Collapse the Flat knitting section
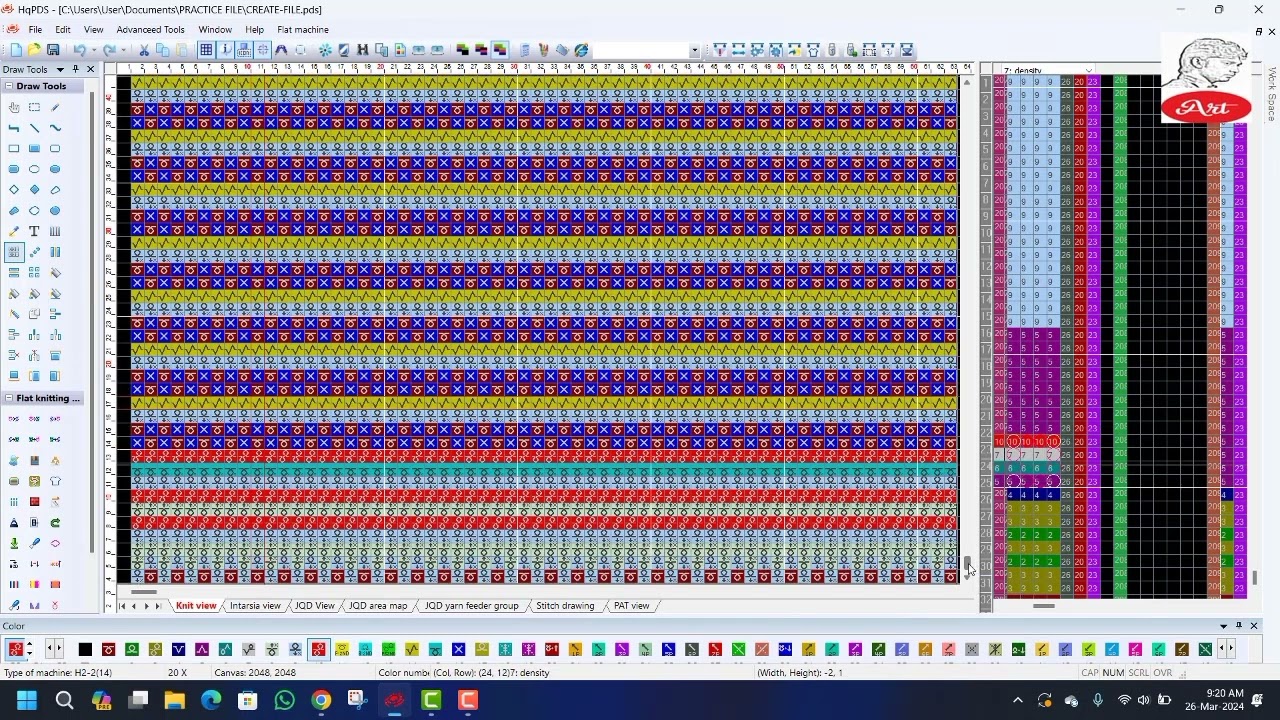The image size is (1280, 720). (9, 398)
